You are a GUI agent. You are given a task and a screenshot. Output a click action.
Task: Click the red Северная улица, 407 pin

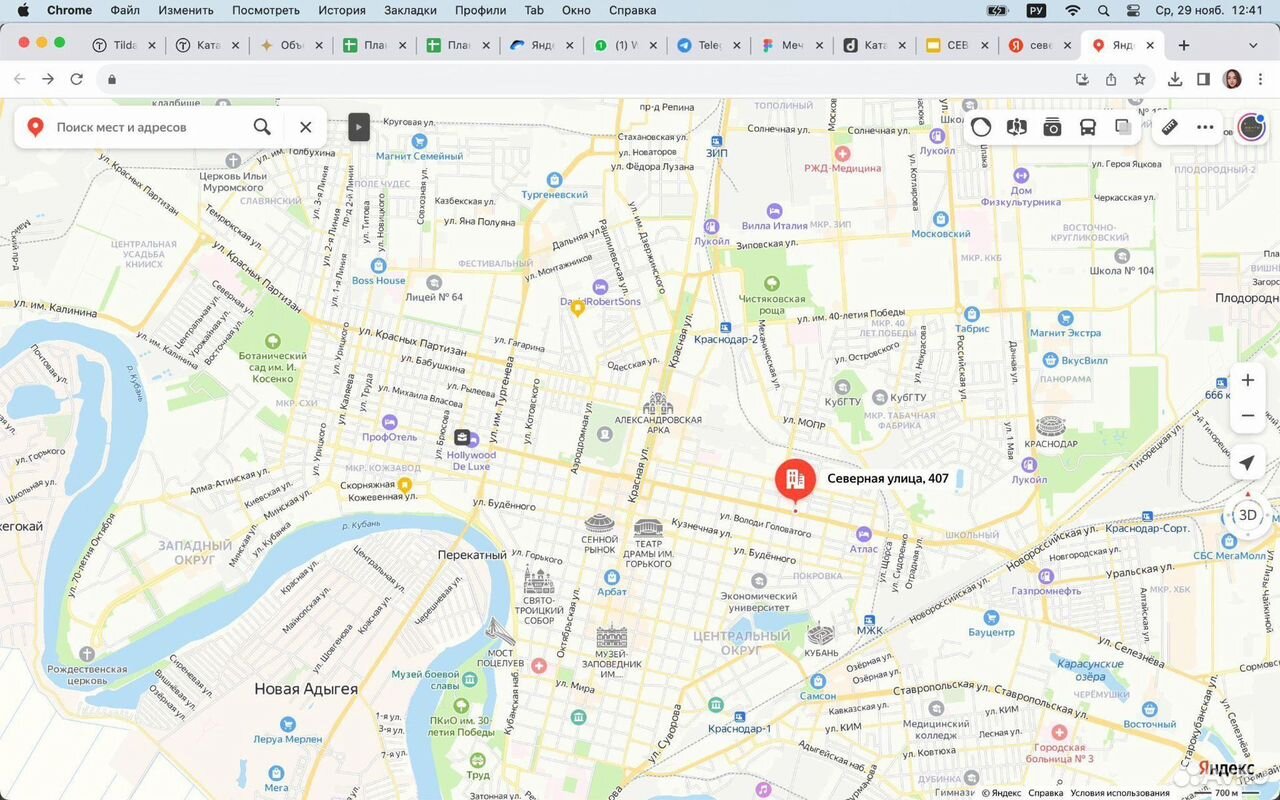795,482
